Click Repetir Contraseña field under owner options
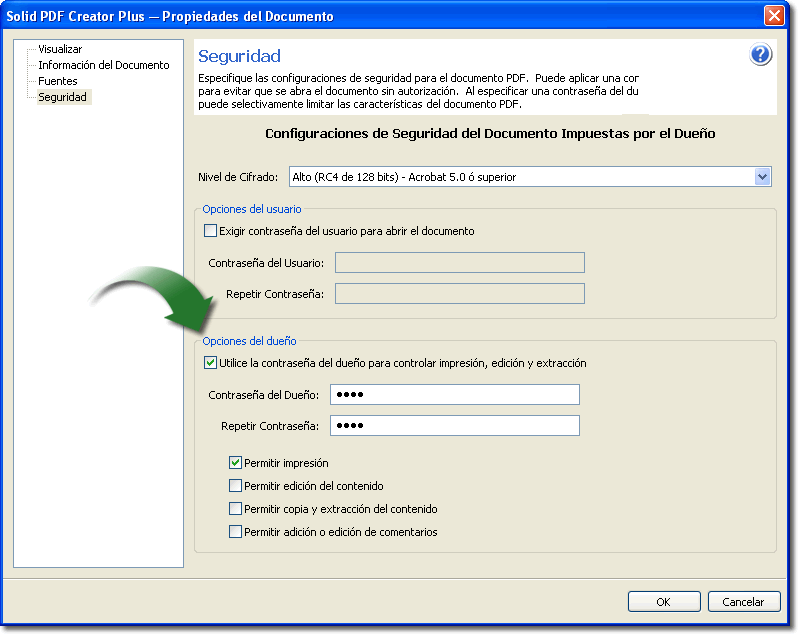The image size is (800, 636). (455, 425)
